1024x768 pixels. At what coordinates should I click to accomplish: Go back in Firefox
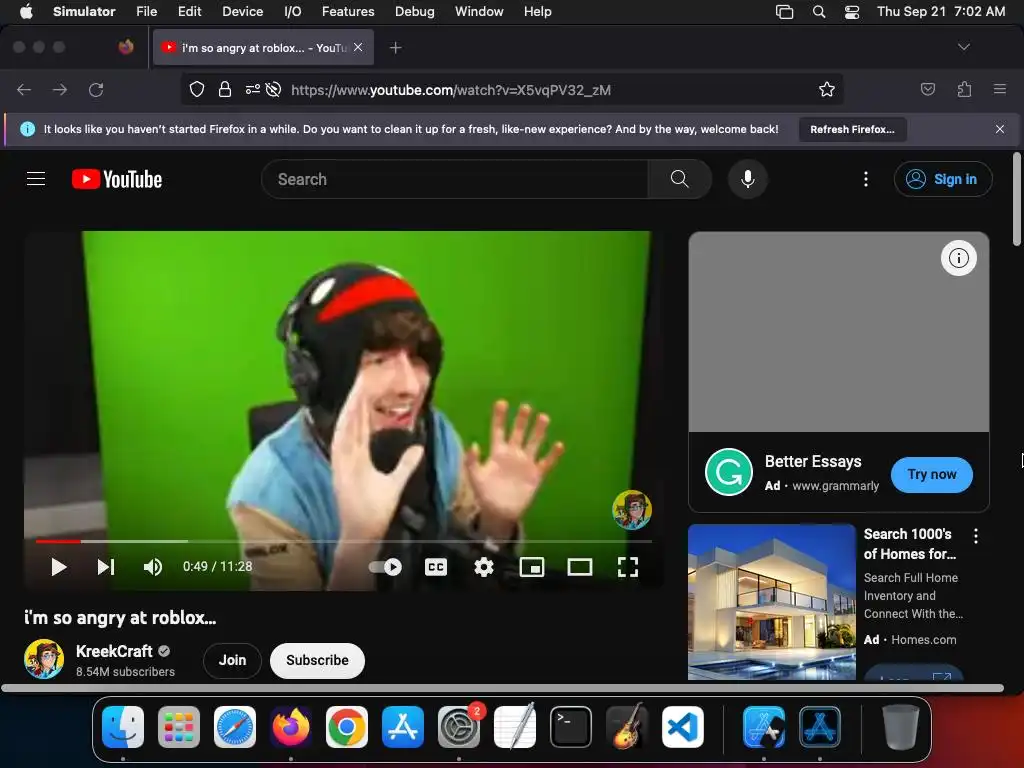point(24,90)
